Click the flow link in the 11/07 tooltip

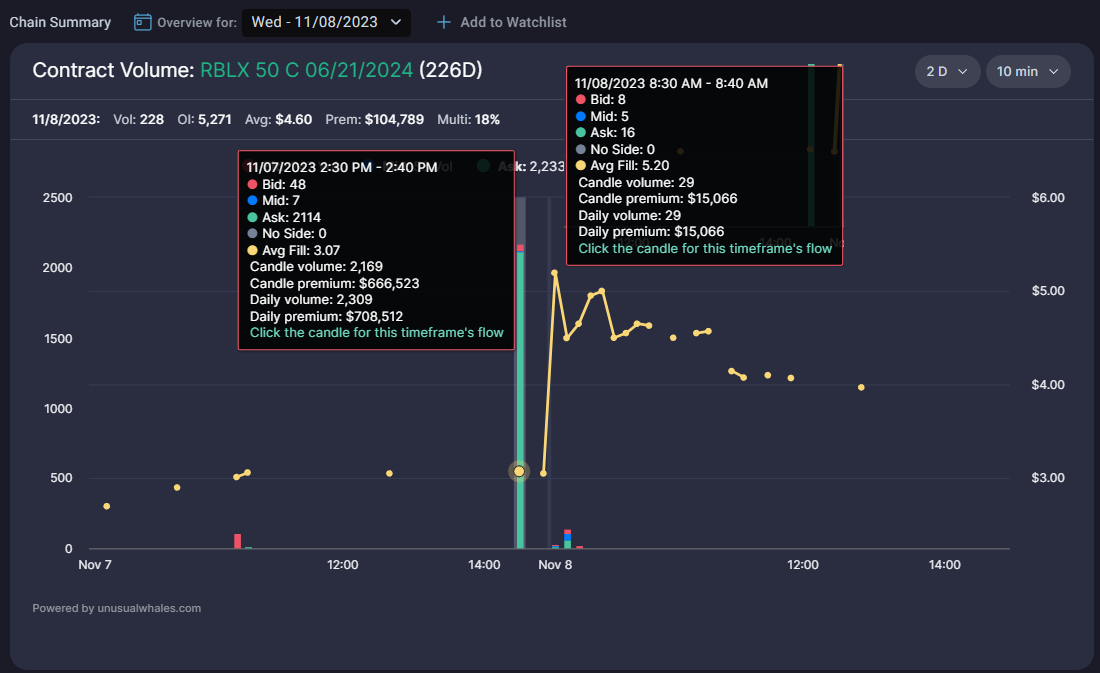coord(376,332)
